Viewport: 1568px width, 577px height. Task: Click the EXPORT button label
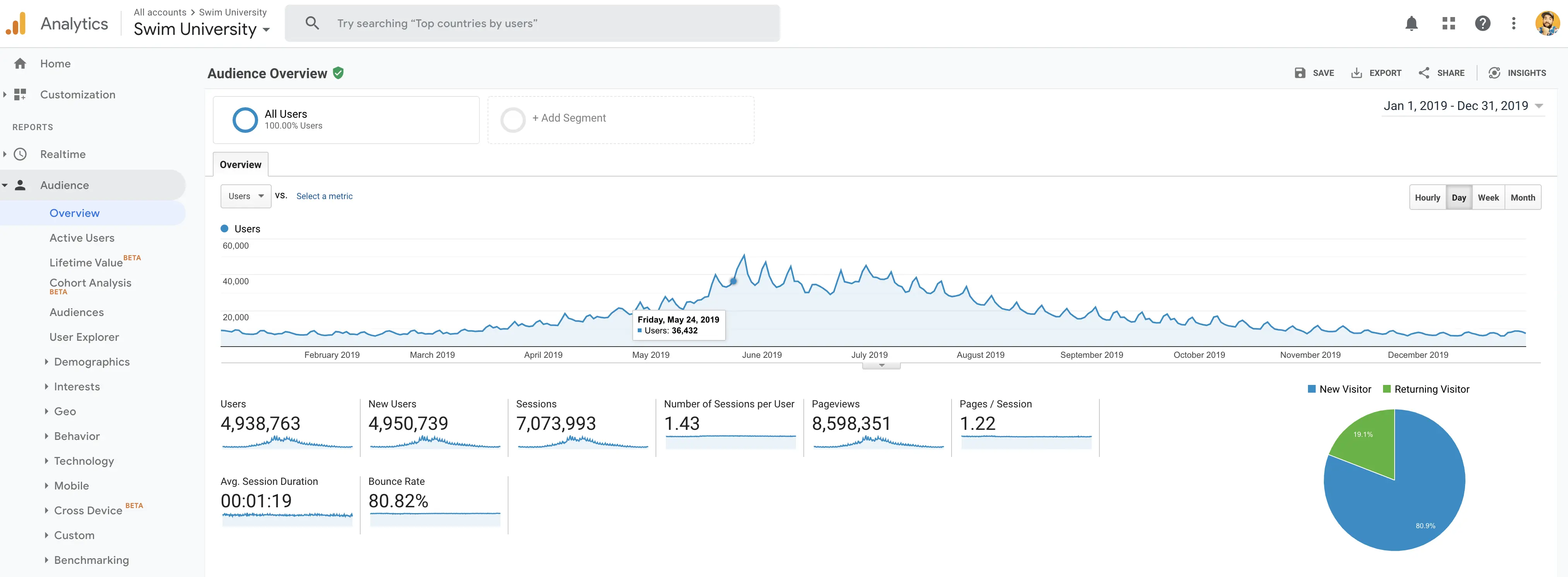[1385, 72]
